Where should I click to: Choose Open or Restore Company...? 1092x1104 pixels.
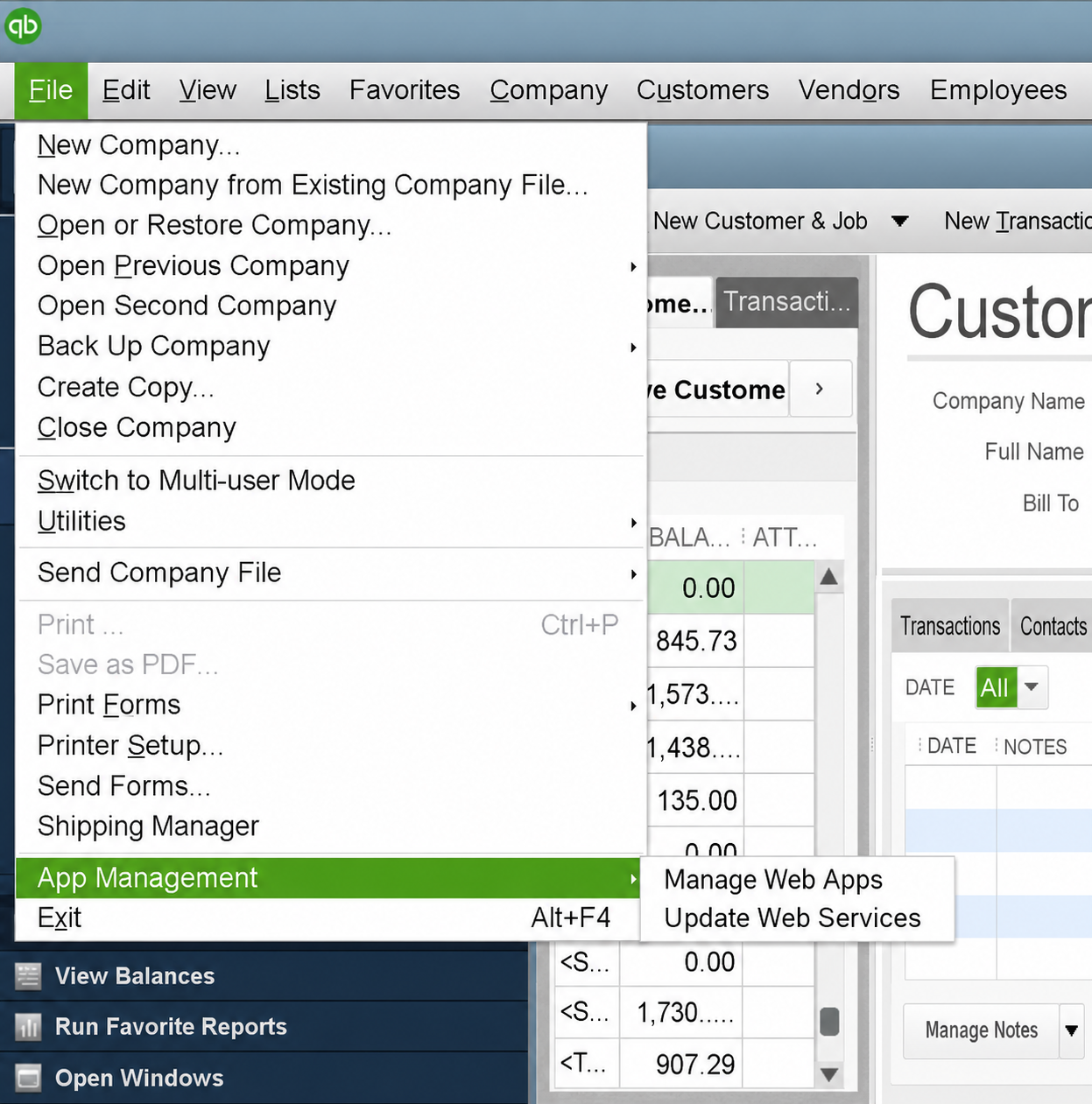coord(331,226)
